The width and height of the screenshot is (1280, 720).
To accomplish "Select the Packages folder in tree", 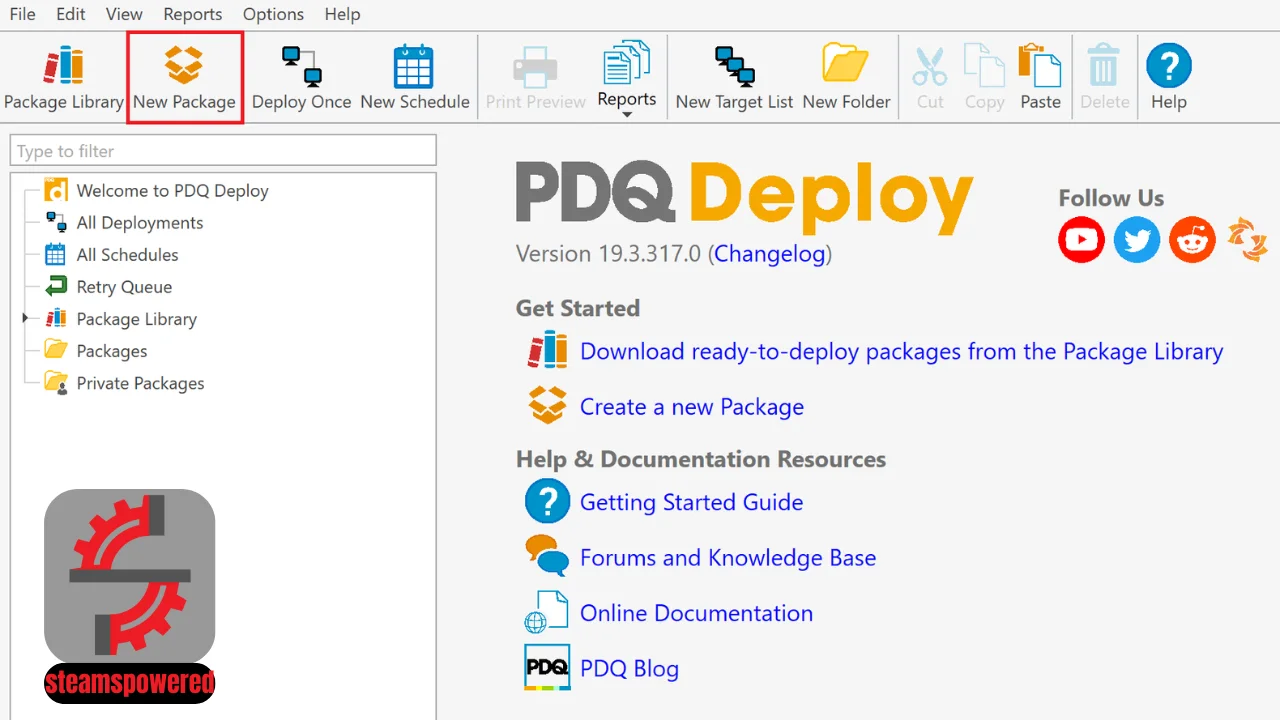I will point(111,351).
